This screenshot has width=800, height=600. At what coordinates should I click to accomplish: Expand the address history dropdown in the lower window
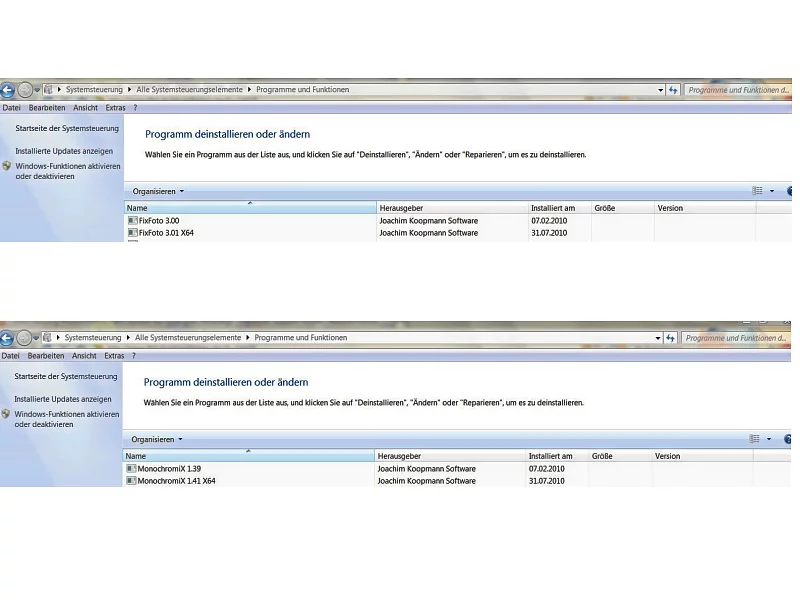(658, 338)
